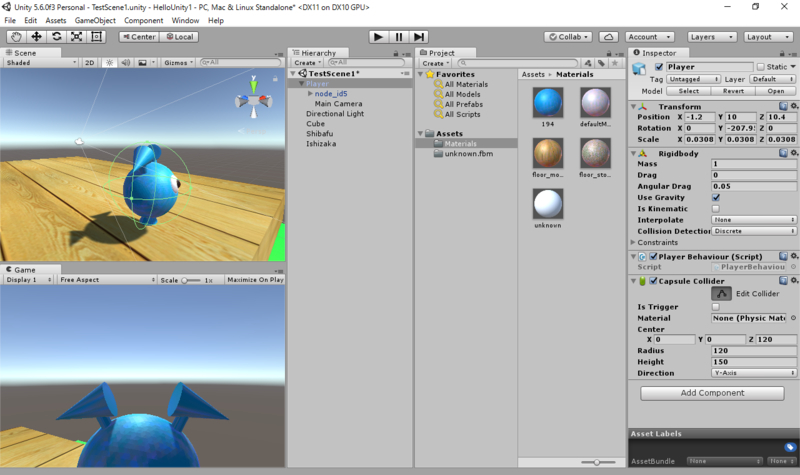This screenshot has height=475, width=800.
Task: Select the Scale tool
Action: tap(77, 37)
